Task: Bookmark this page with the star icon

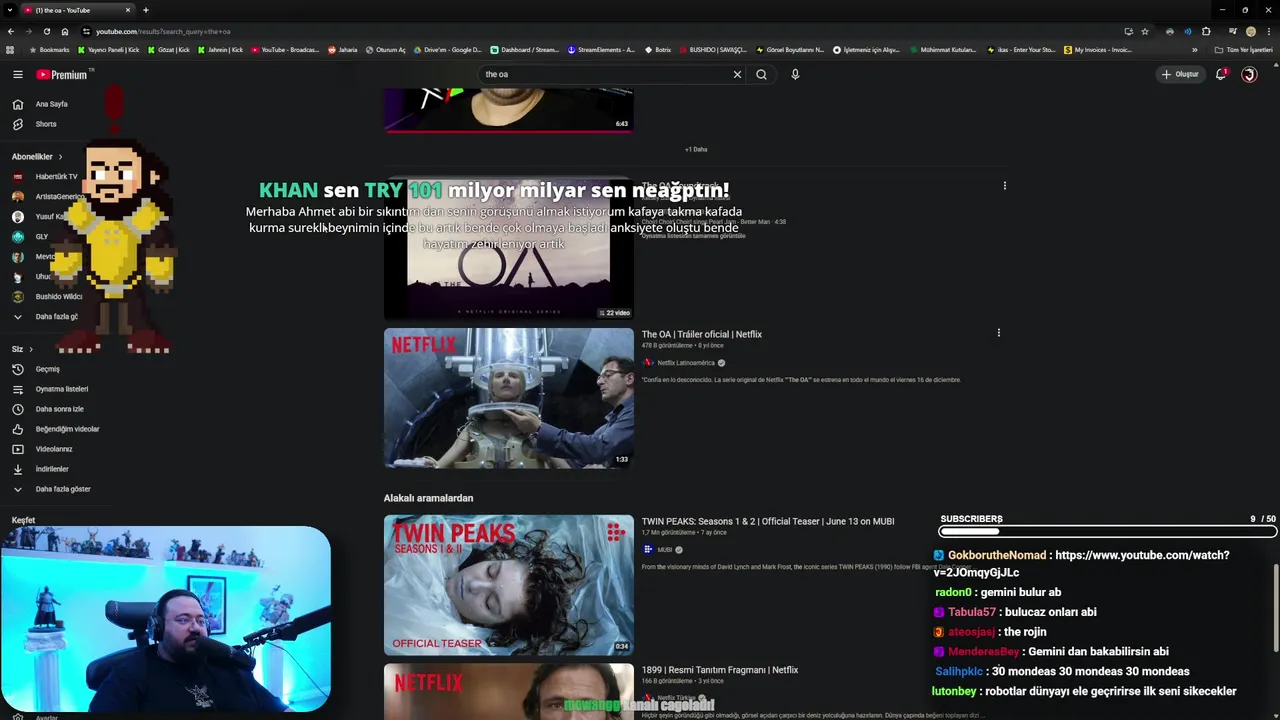Action: pyautogui.click(x=1145, y=31)
